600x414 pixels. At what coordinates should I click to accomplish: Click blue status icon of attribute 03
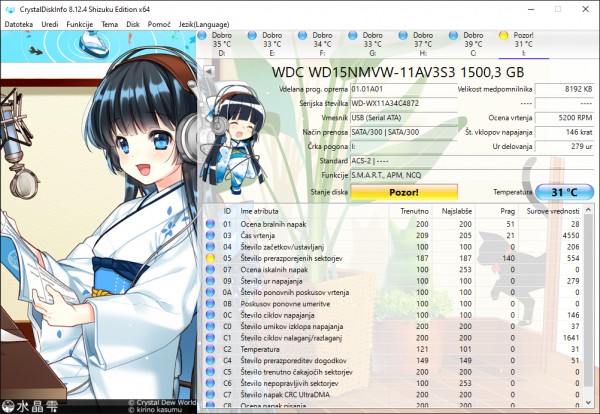(x=210, y=235)
